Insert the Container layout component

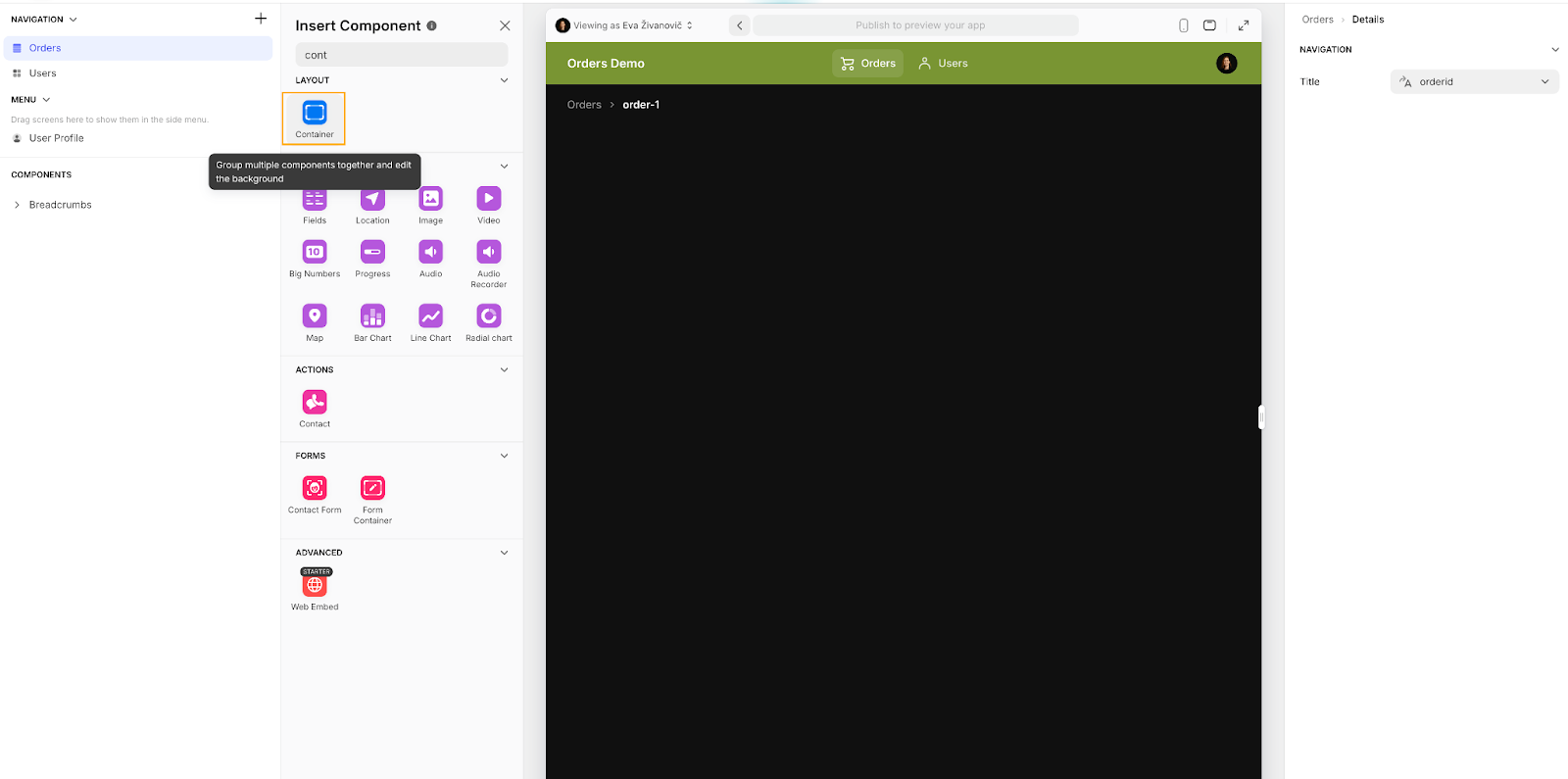pos(314,119)
